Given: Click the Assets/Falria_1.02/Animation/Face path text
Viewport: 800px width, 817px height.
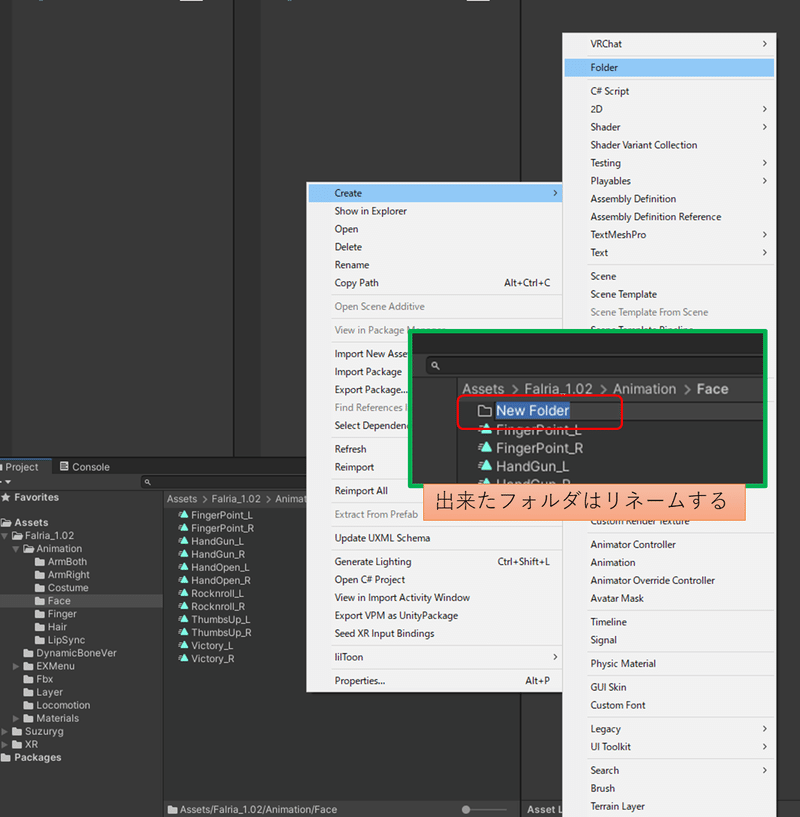Looking at the screenshot, I should [258, 809].
